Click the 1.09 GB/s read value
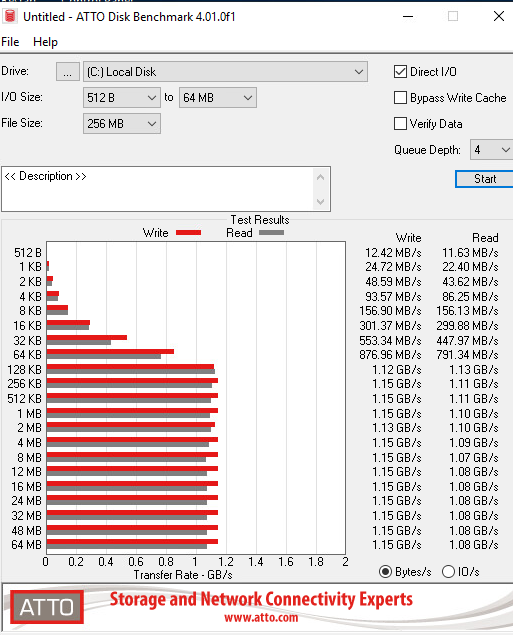 [473, 443]
